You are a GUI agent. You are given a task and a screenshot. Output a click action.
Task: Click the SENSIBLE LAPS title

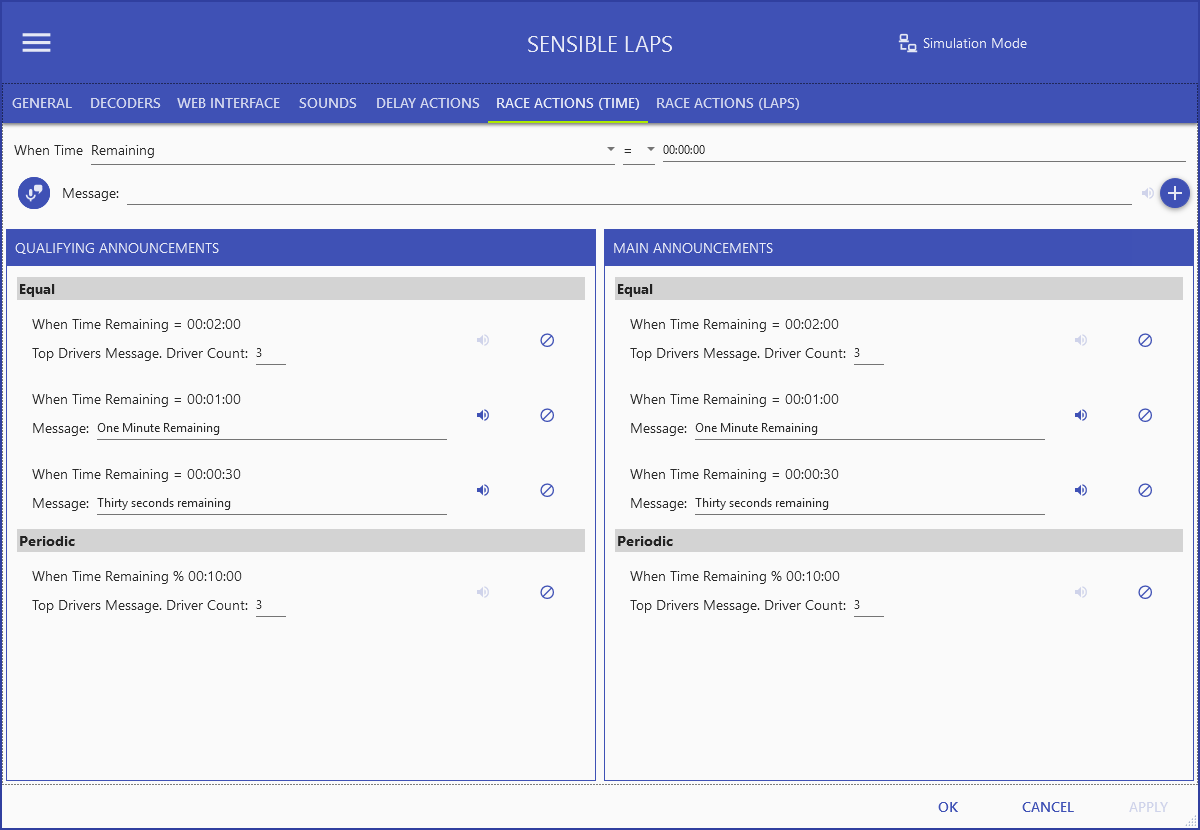coord(600,44)
